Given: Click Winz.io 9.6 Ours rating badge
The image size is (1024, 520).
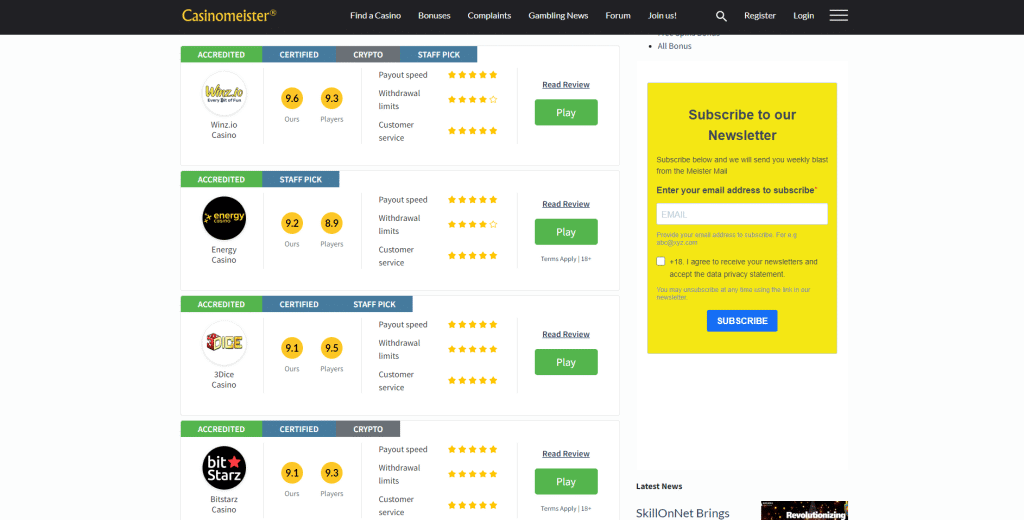Looking at the screenshot, I should (292, 99).
